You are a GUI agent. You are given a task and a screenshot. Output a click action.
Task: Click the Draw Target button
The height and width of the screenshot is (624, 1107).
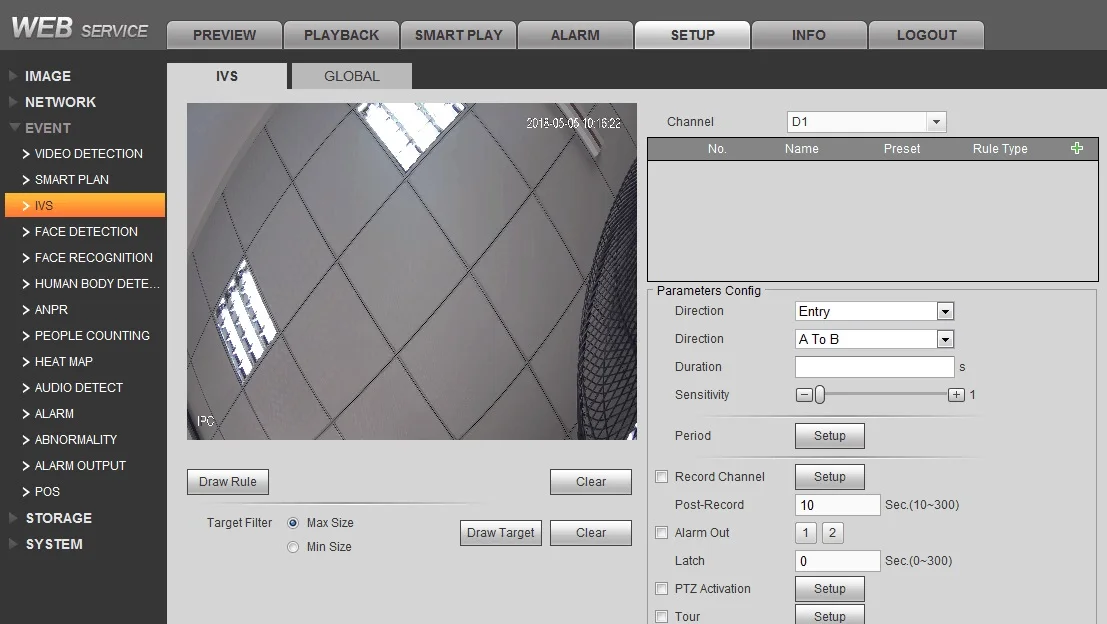coord(501,533)
